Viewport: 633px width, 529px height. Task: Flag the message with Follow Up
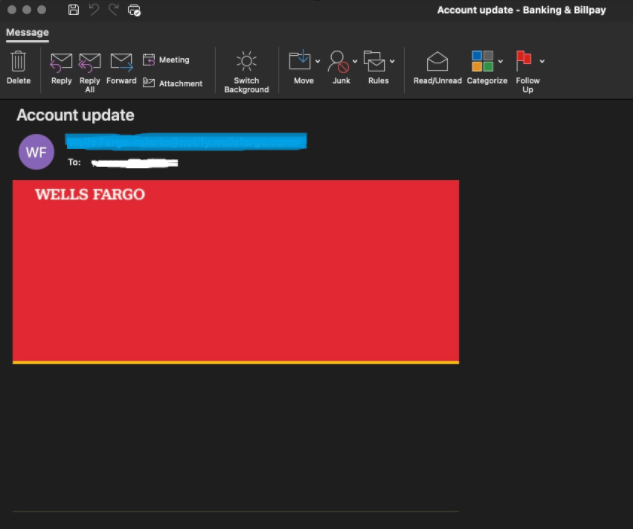pos(524,61)
